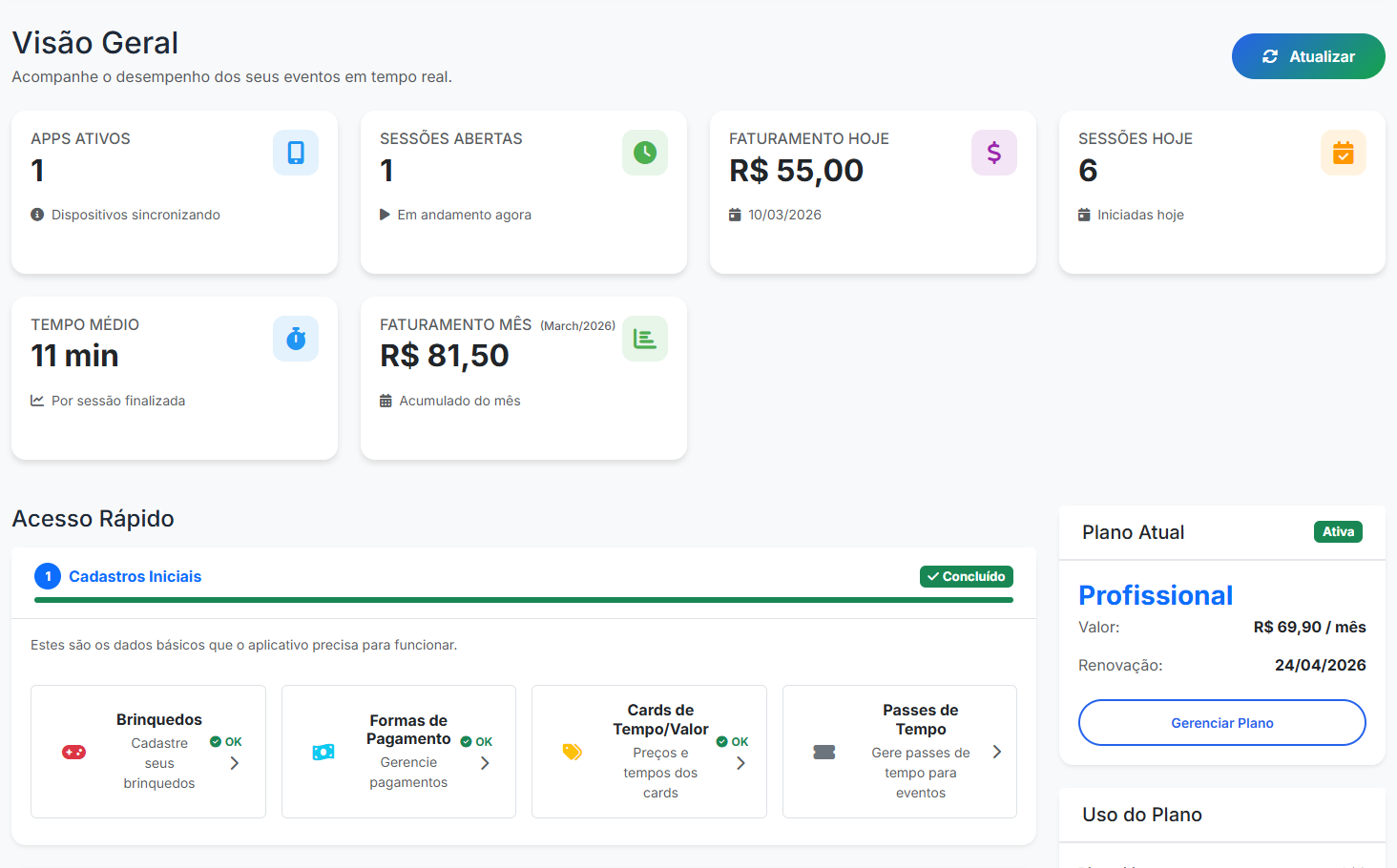Viewport: 1397px width, 868px height.
Task: Click the ticket icon on Passes de Tempo
Action: 824,751
